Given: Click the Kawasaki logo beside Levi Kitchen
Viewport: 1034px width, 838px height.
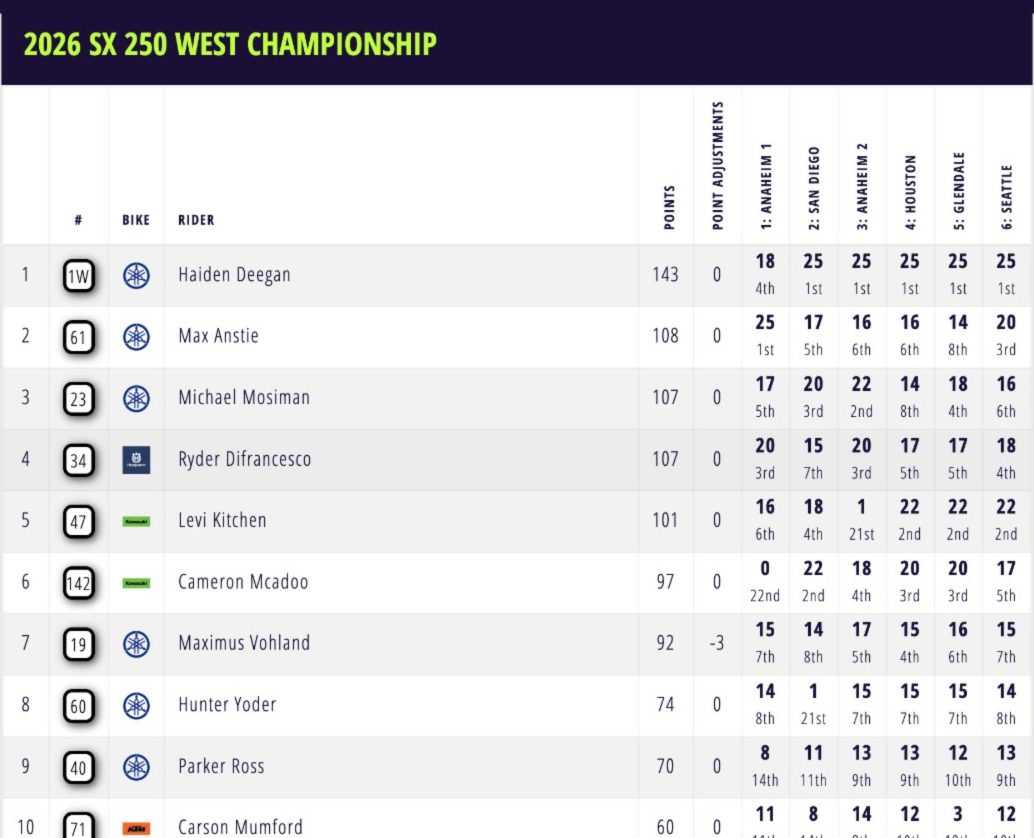Looking at the screenshot, I should pos(136,521).
